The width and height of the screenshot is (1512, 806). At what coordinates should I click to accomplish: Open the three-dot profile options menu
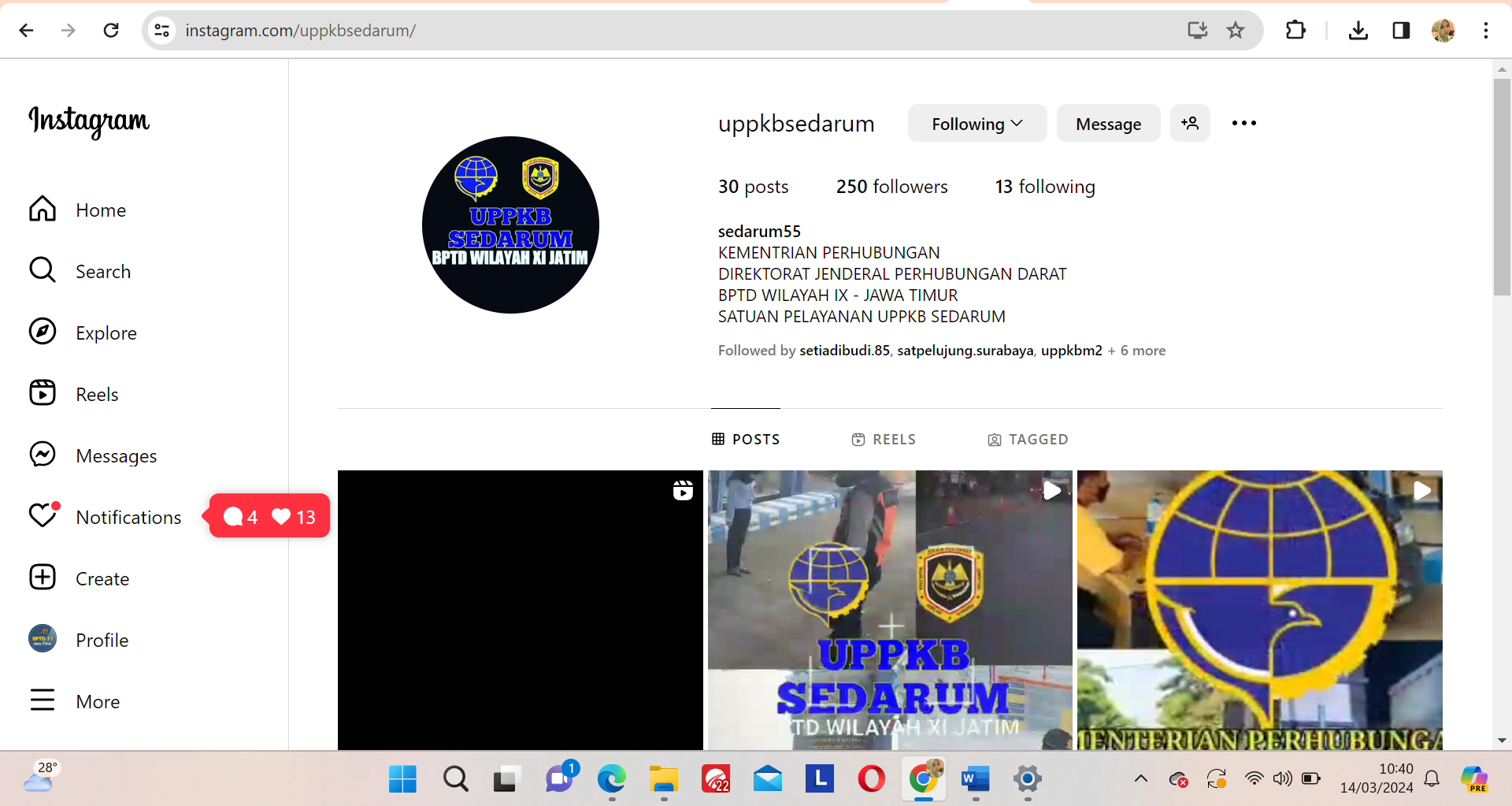click(1243, 124)
